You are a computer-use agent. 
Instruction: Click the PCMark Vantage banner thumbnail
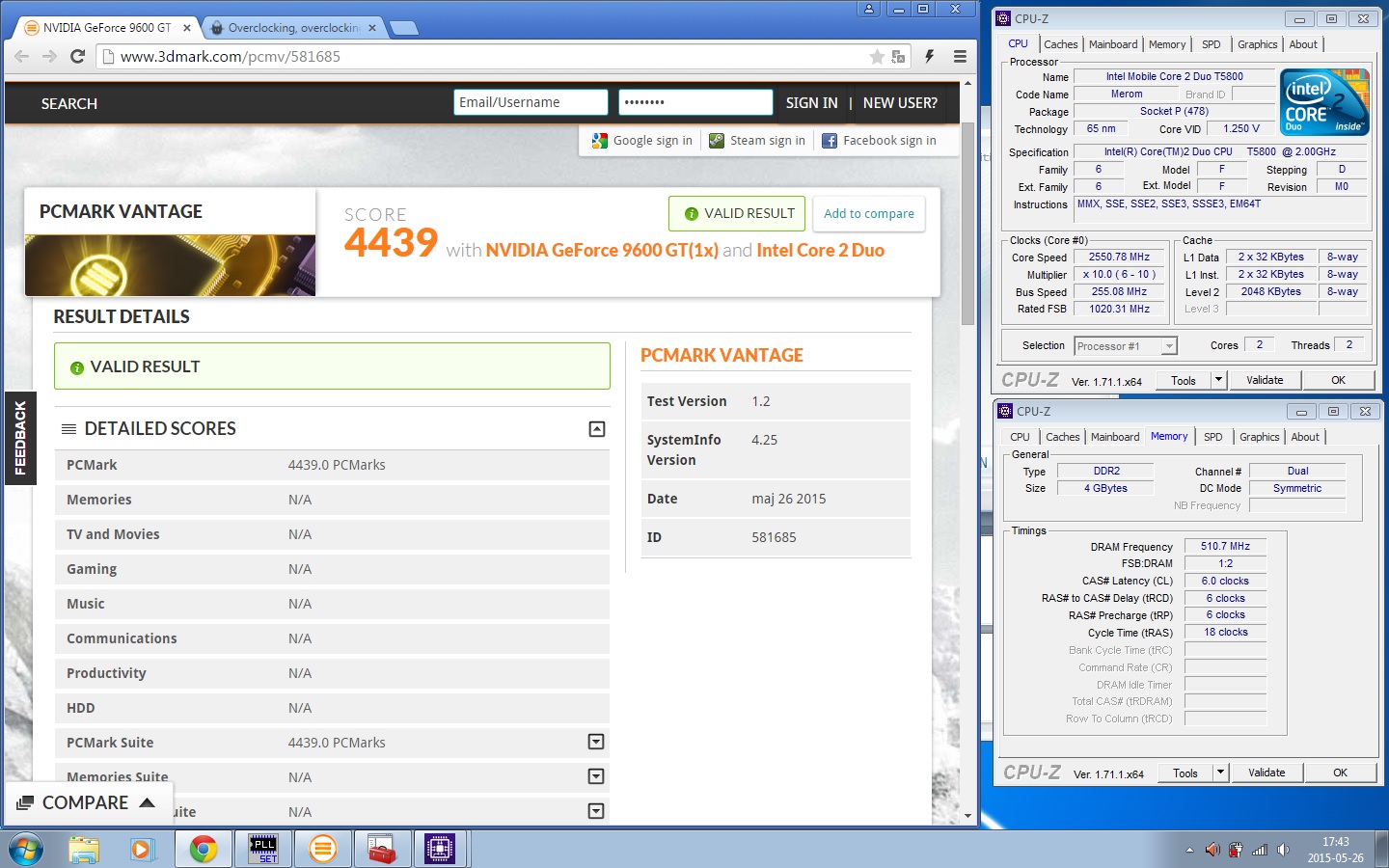(170, 265)
